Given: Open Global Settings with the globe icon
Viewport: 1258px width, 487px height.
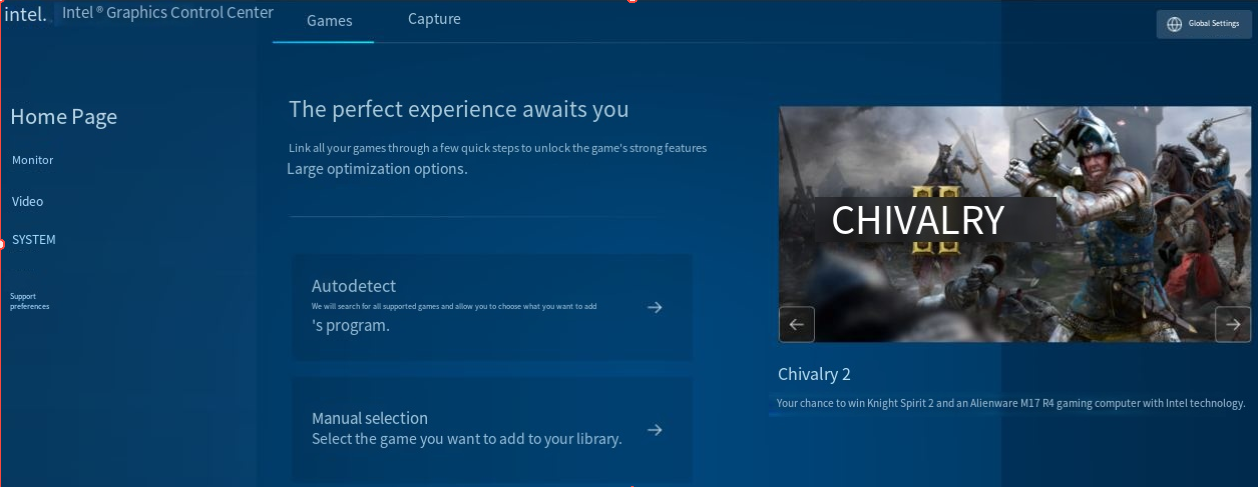Looking at the screenshot, I should click(x=1174, y=24).
